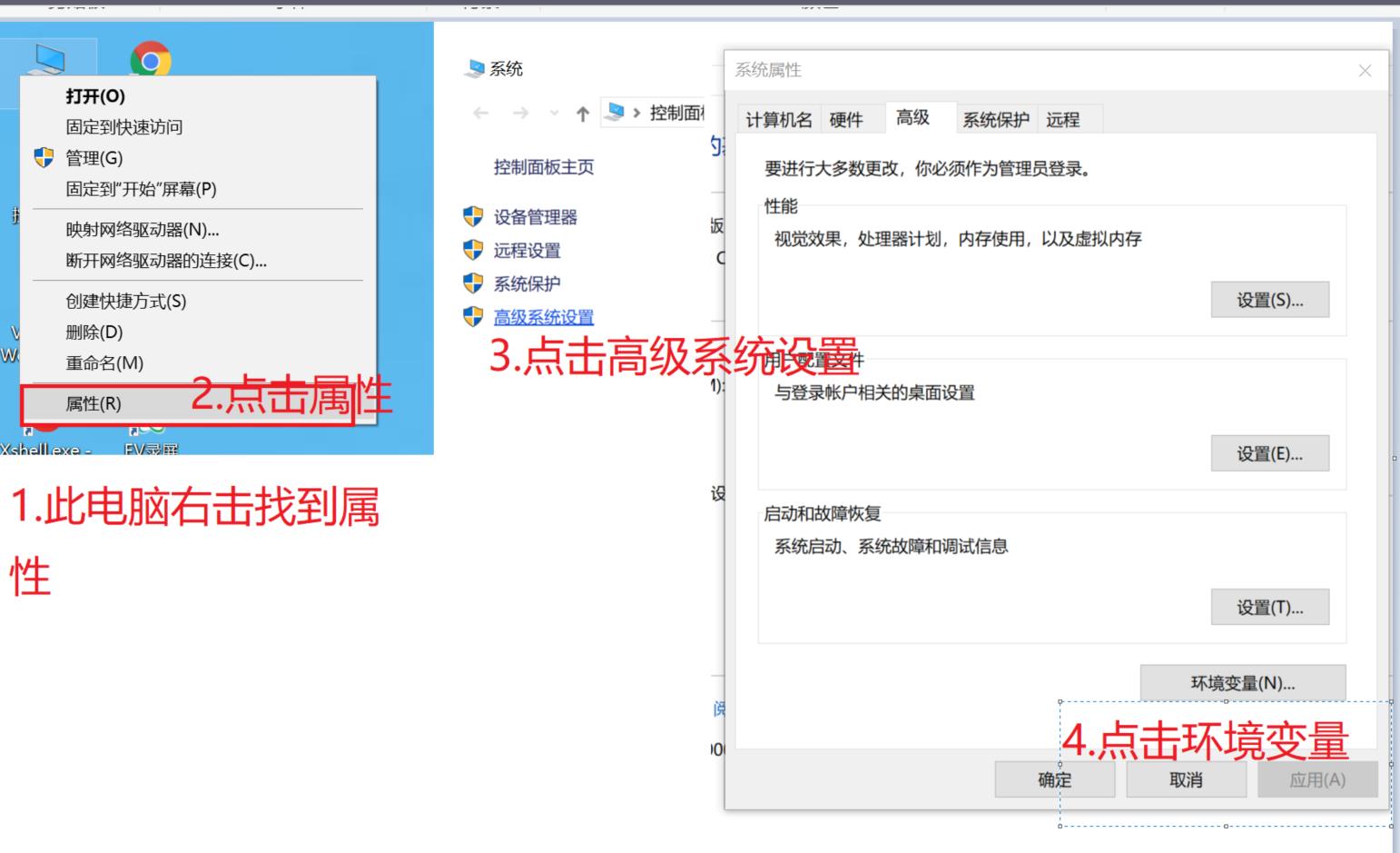Open the 系统保护 link in the sidebar
Image resolution: width=1400 pixels, height=853 pixels.
click(x=527, y=284)
